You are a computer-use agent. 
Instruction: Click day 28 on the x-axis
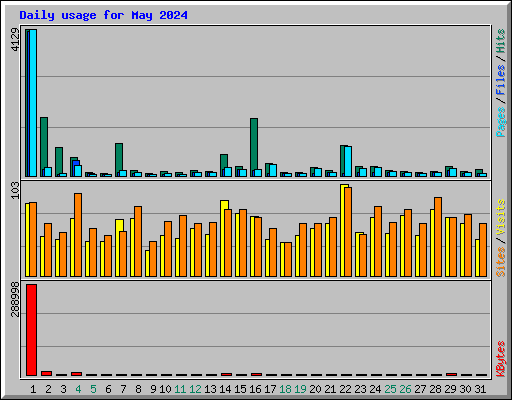coord(436,389)
